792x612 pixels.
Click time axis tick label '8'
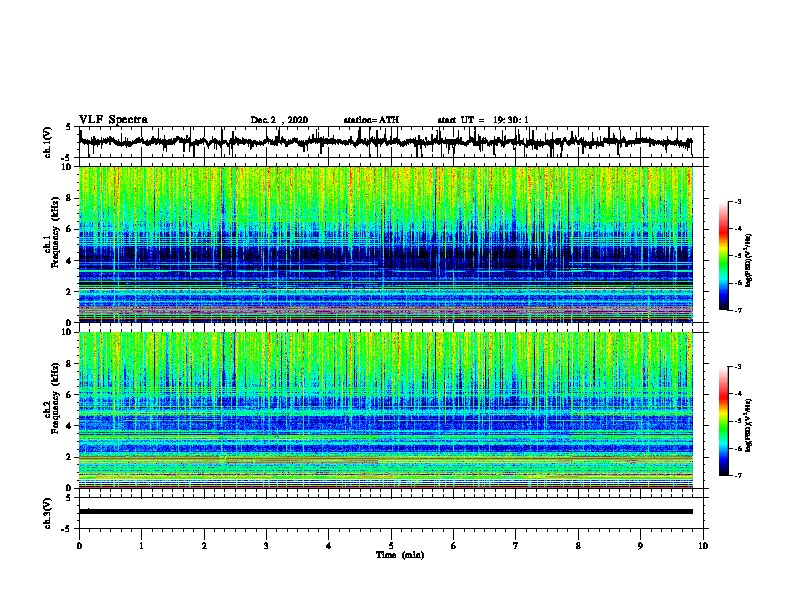(578, 545)
